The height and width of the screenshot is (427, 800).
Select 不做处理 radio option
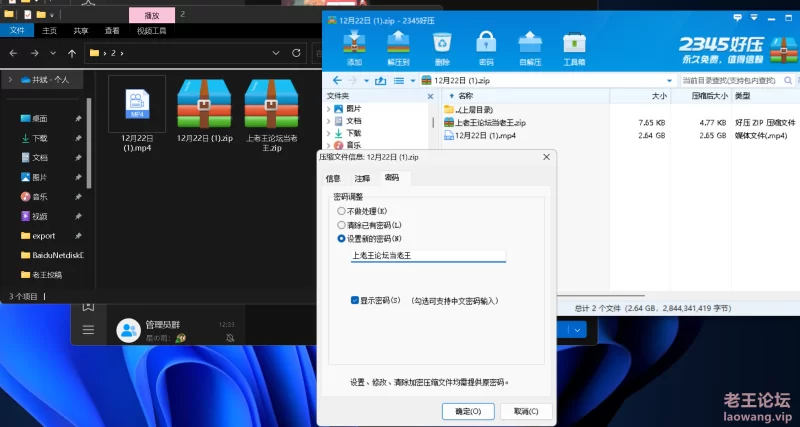[x=341, y=211]
